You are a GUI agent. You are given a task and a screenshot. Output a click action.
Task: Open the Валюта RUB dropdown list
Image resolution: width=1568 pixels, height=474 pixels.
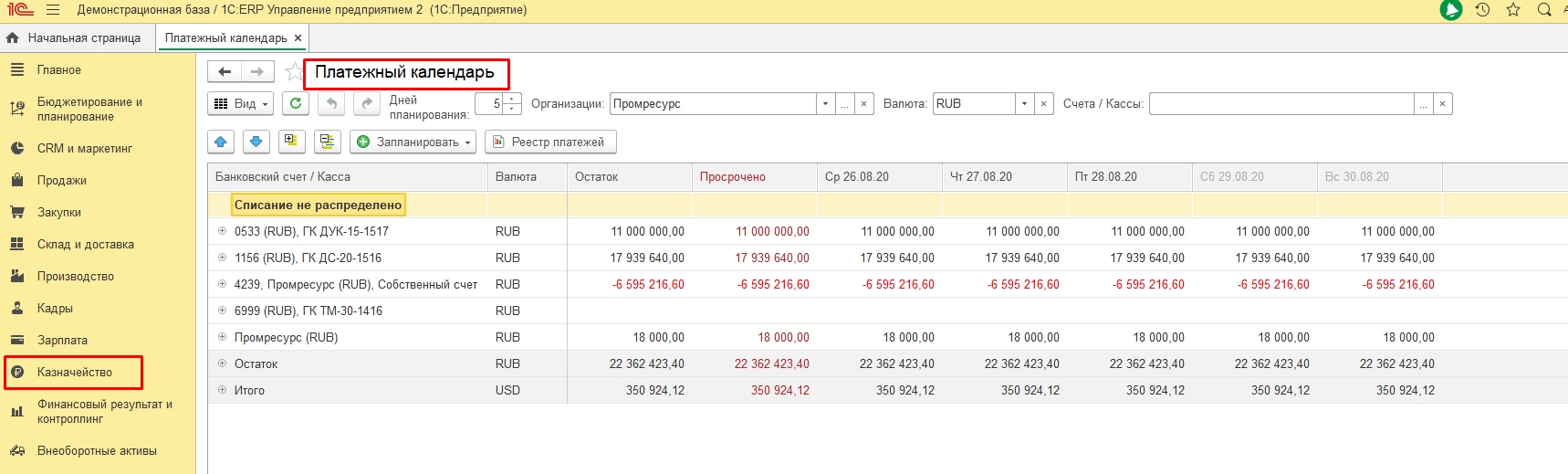point(1024,104)
